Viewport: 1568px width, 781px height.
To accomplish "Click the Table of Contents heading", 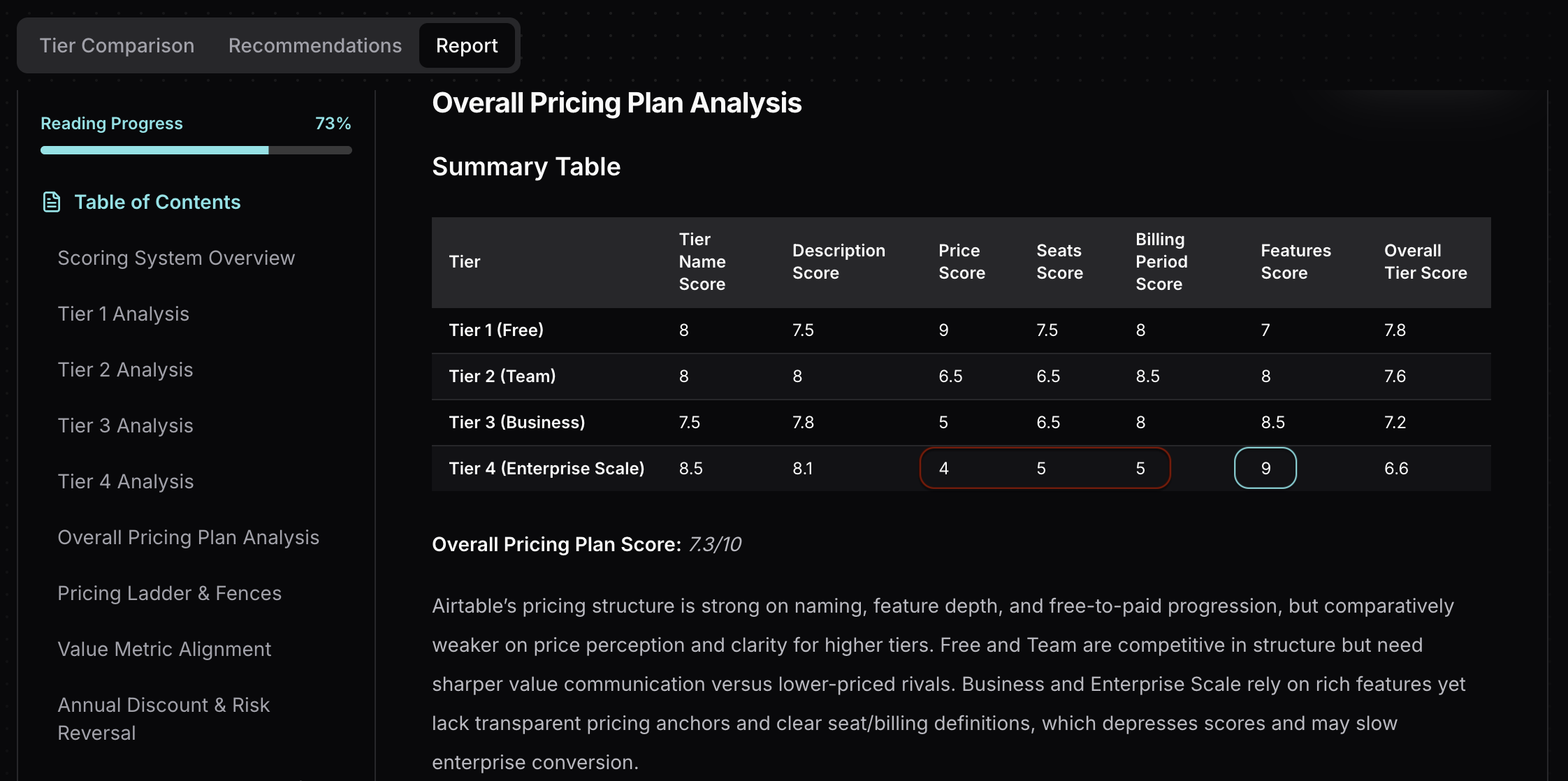I will click(157, 201).
